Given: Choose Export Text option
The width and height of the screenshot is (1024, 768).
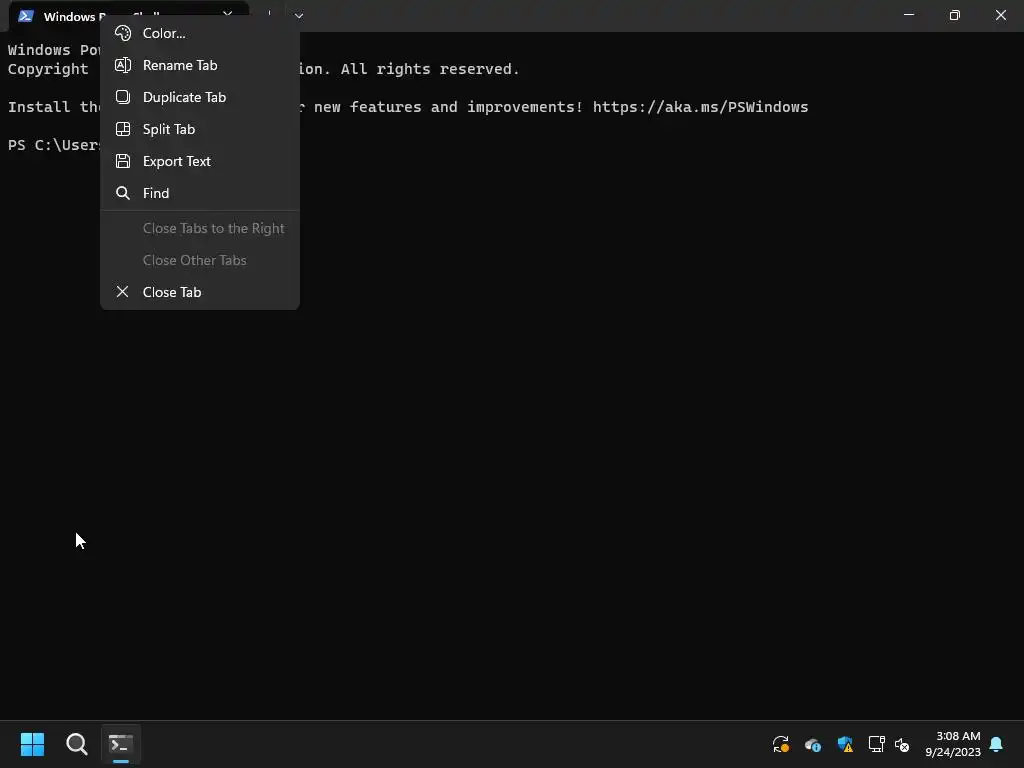Looking at the screenshot, I should coord(200,161).
